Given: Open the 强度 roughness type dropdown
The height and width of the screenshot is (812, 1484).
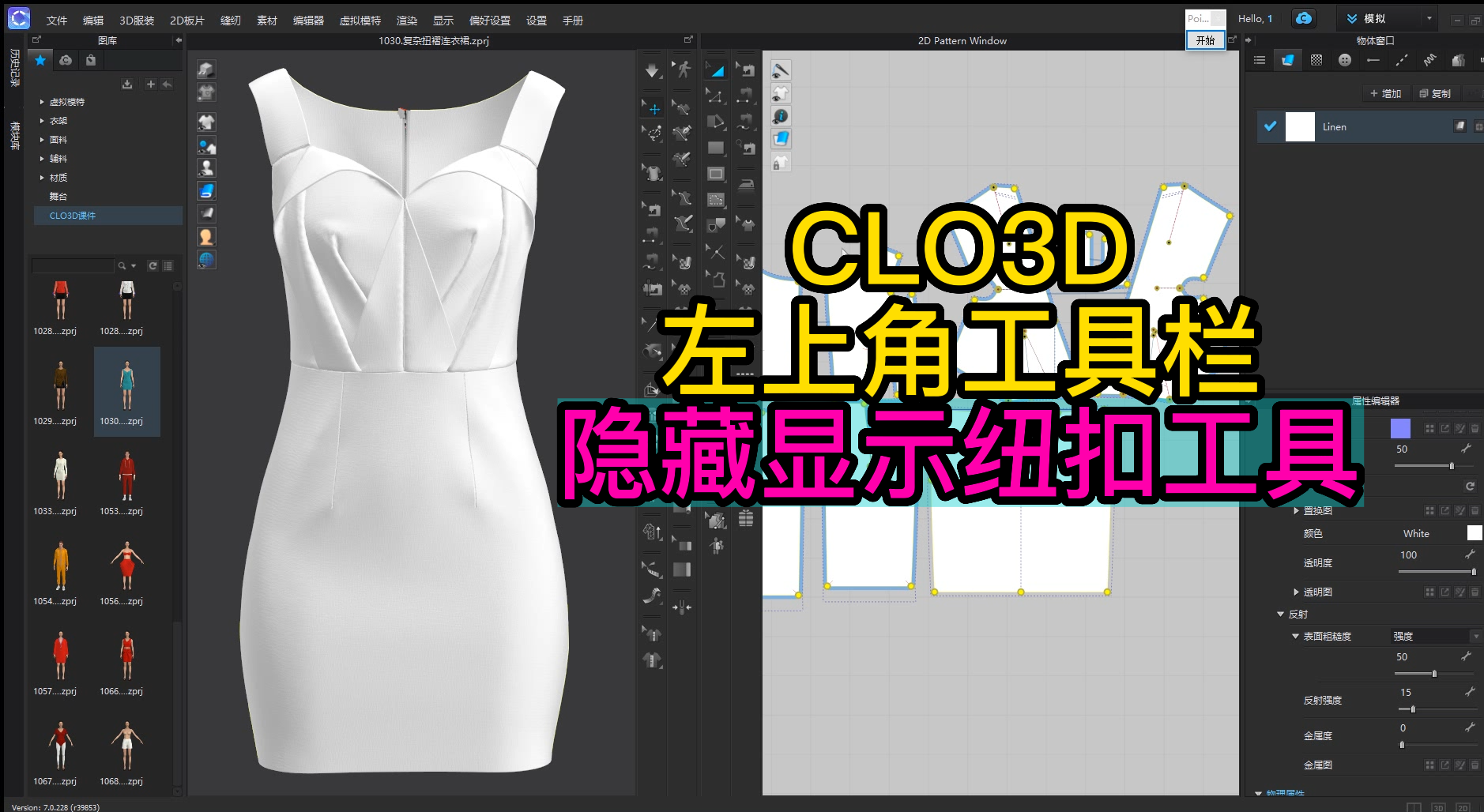Looking at the screenshot, I should [x=1436, y=636].
